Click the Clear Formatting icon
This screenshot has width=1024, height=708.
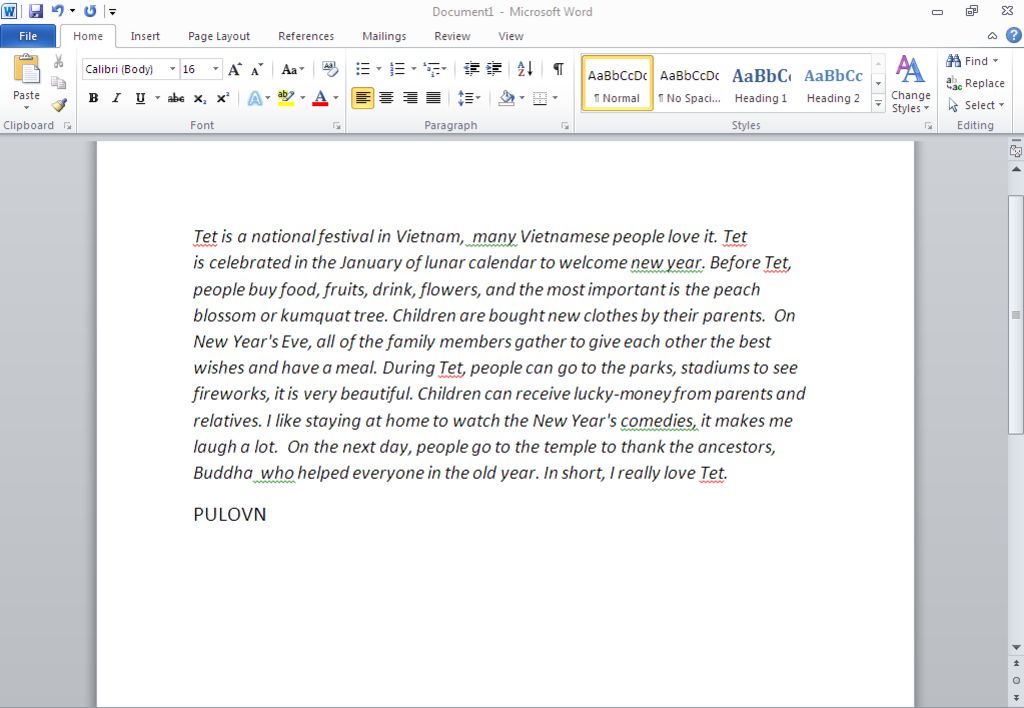(330, 69)
